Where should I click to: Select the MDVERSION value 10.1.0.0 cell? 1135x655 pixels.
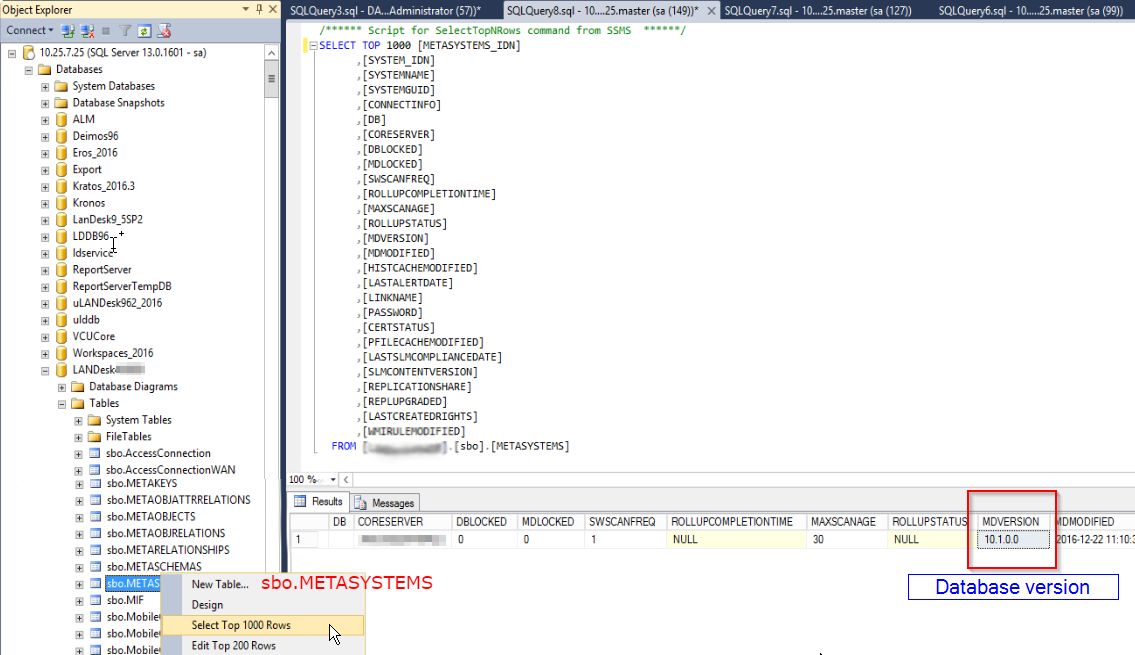click(1011, 539)
